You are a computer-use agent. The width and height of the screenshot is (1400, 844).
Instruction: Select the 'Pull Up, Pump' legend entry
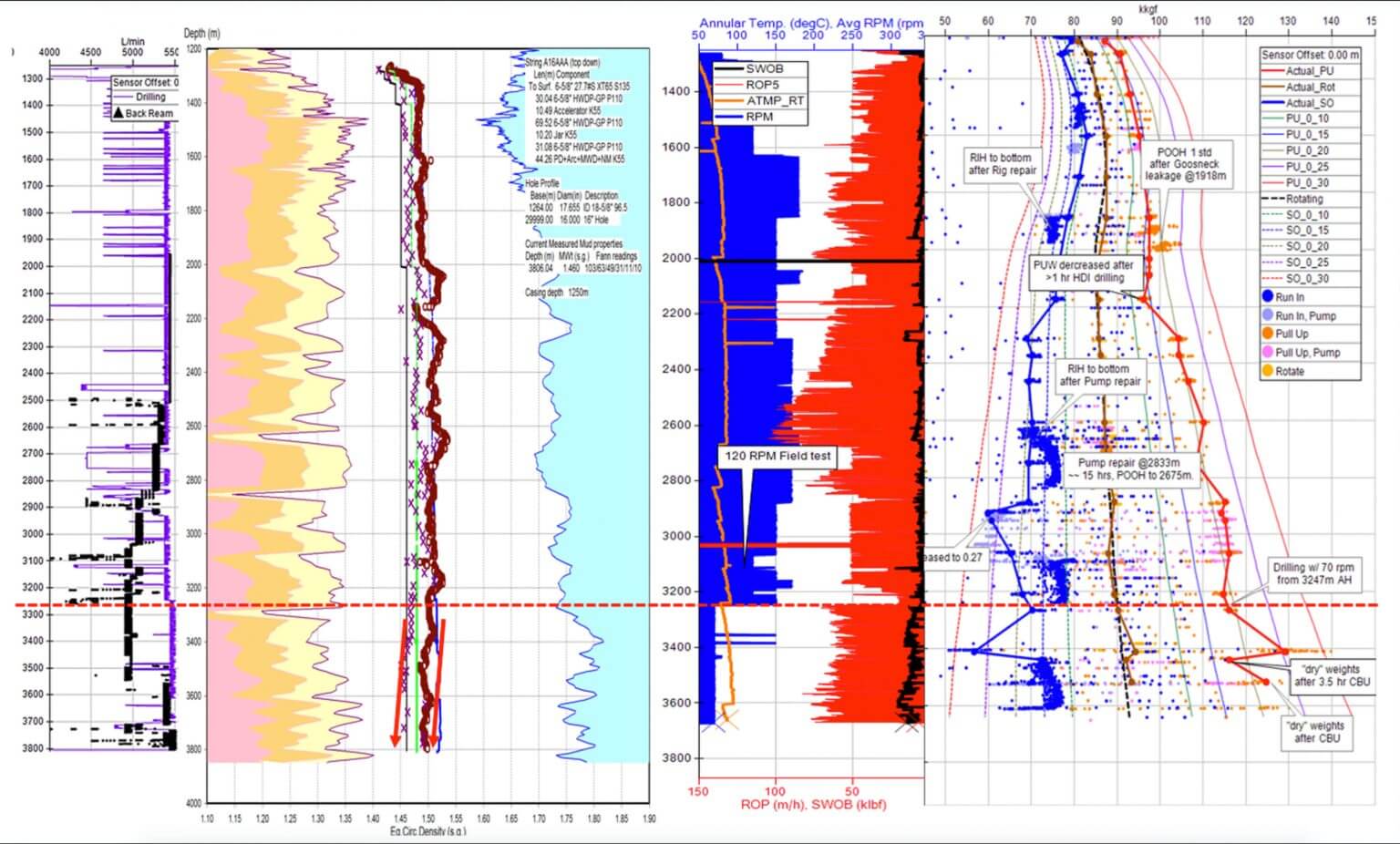[1301, 353]
